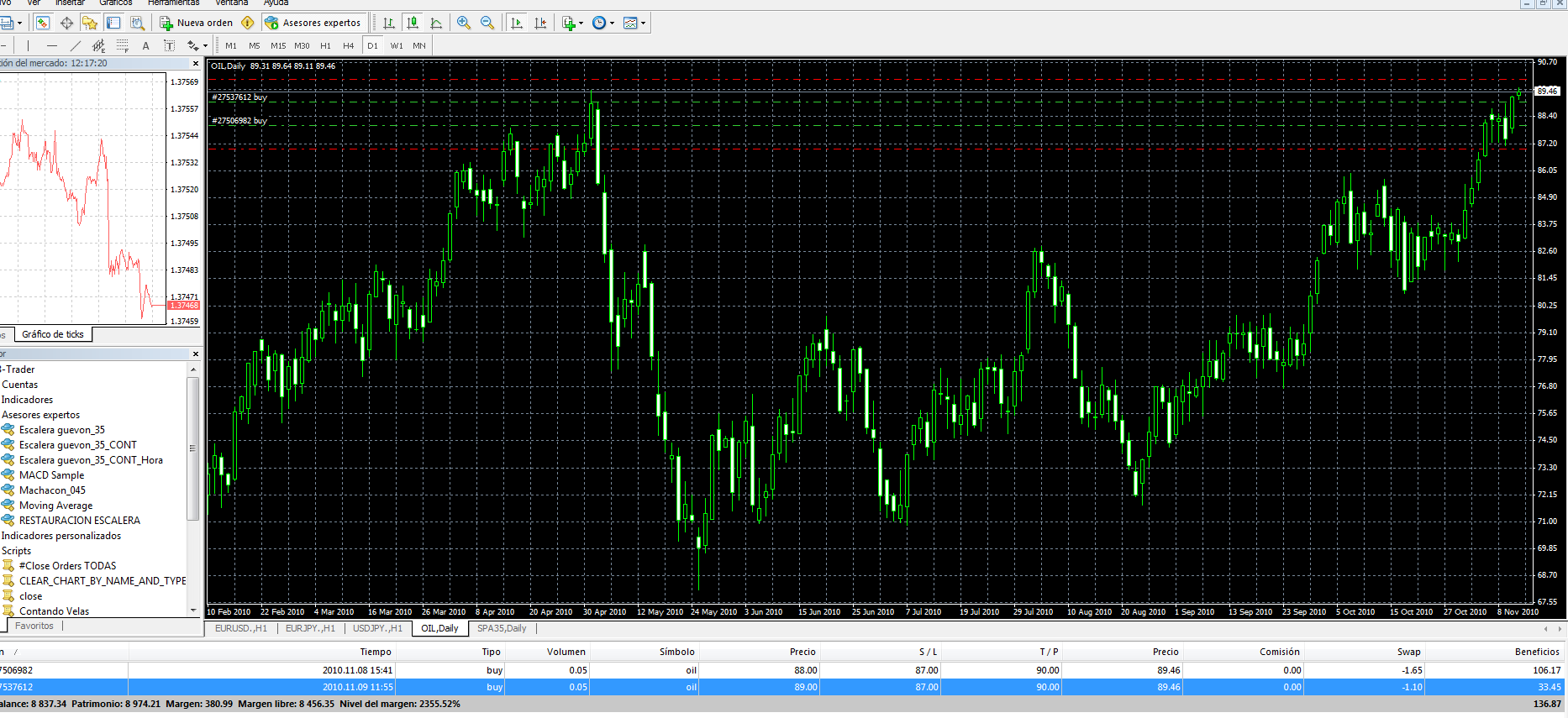Viewport: 1568px width, 718px height.
Task: Switch to the SPA35,Daily chart tab
Action: 502,628
